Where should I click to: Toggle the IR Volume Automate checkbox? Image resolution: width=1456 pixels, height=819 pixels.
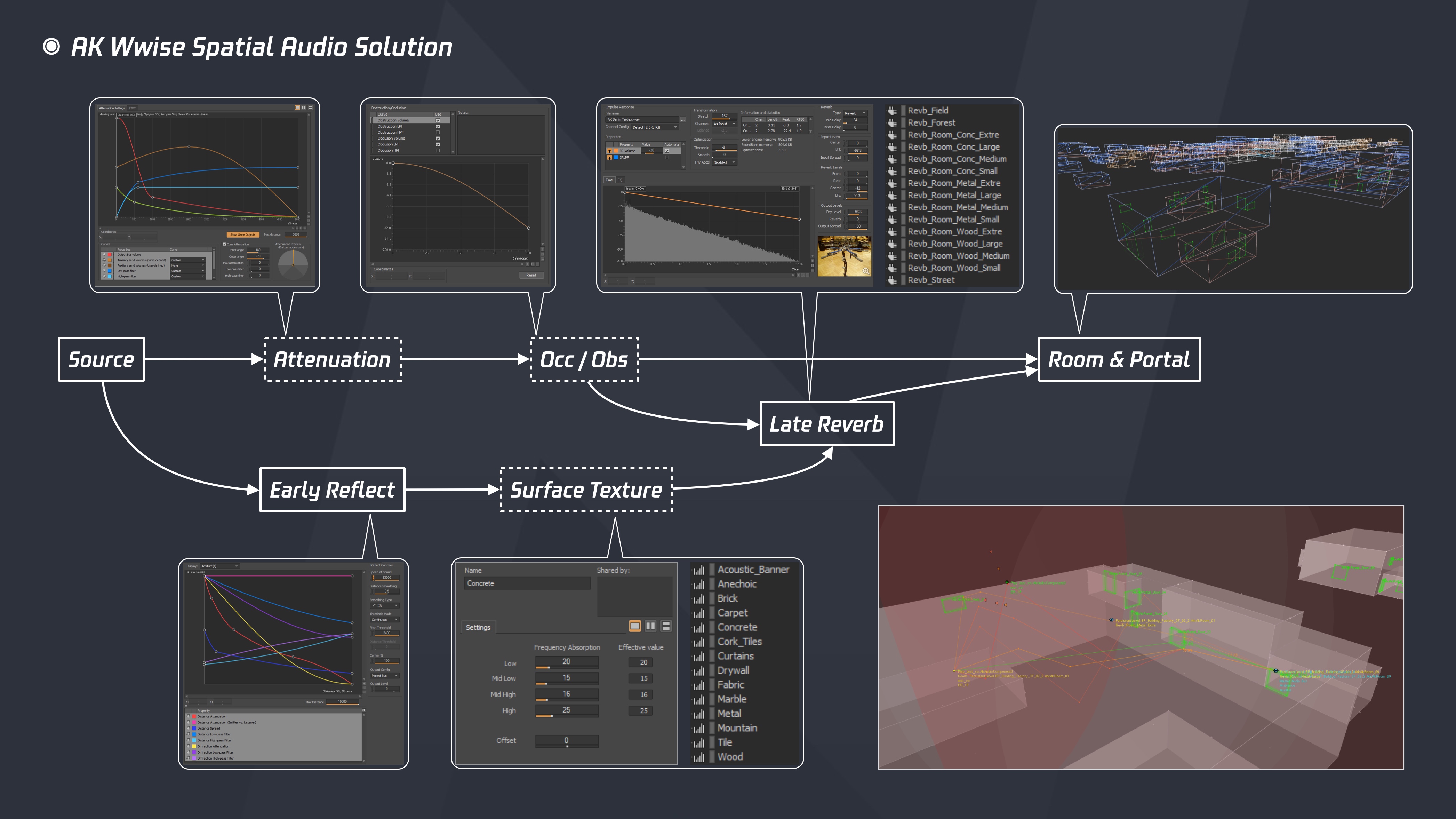click(667, 151)
